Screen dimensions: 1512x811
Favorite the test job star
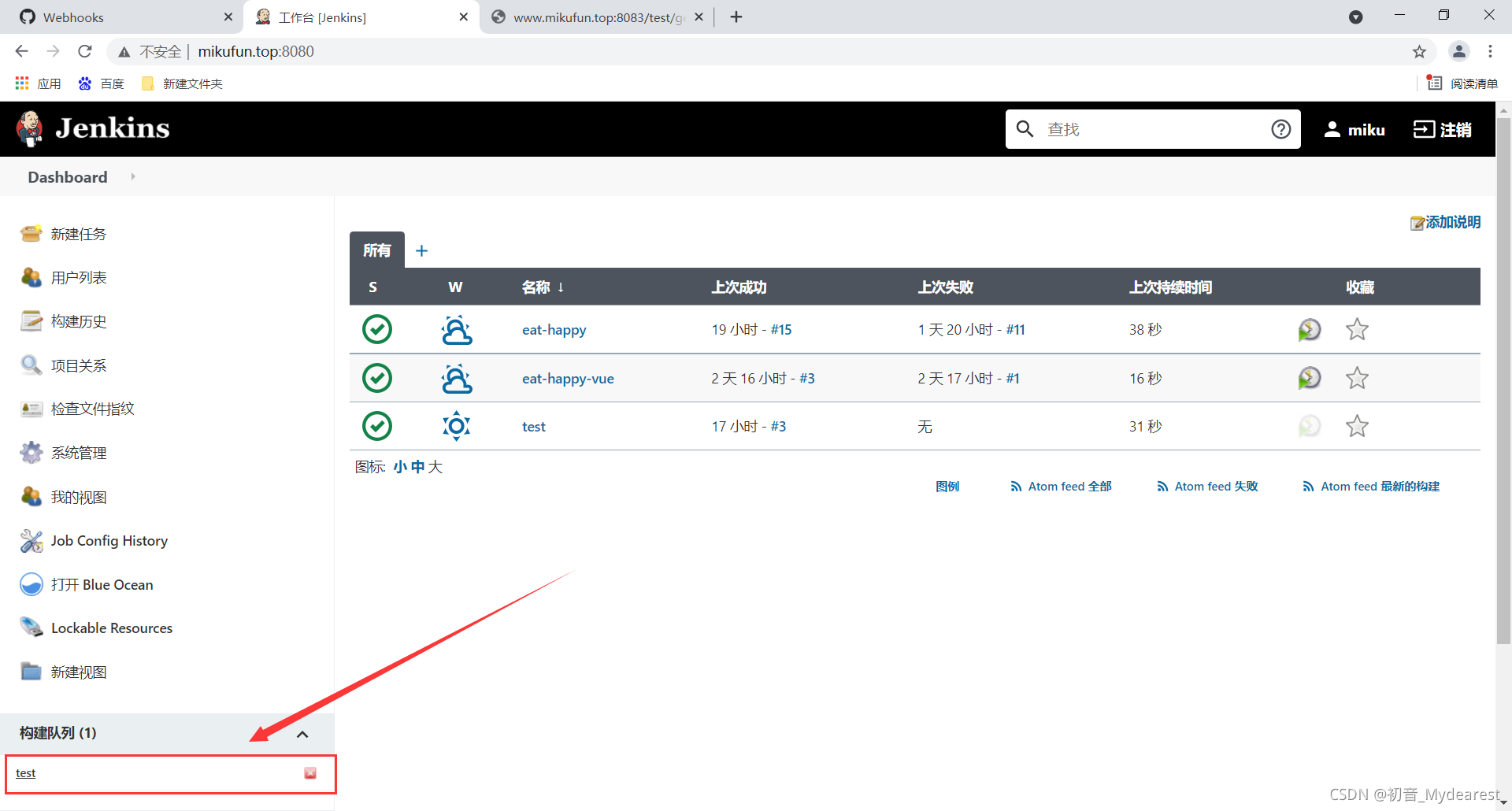(1357, 426)
